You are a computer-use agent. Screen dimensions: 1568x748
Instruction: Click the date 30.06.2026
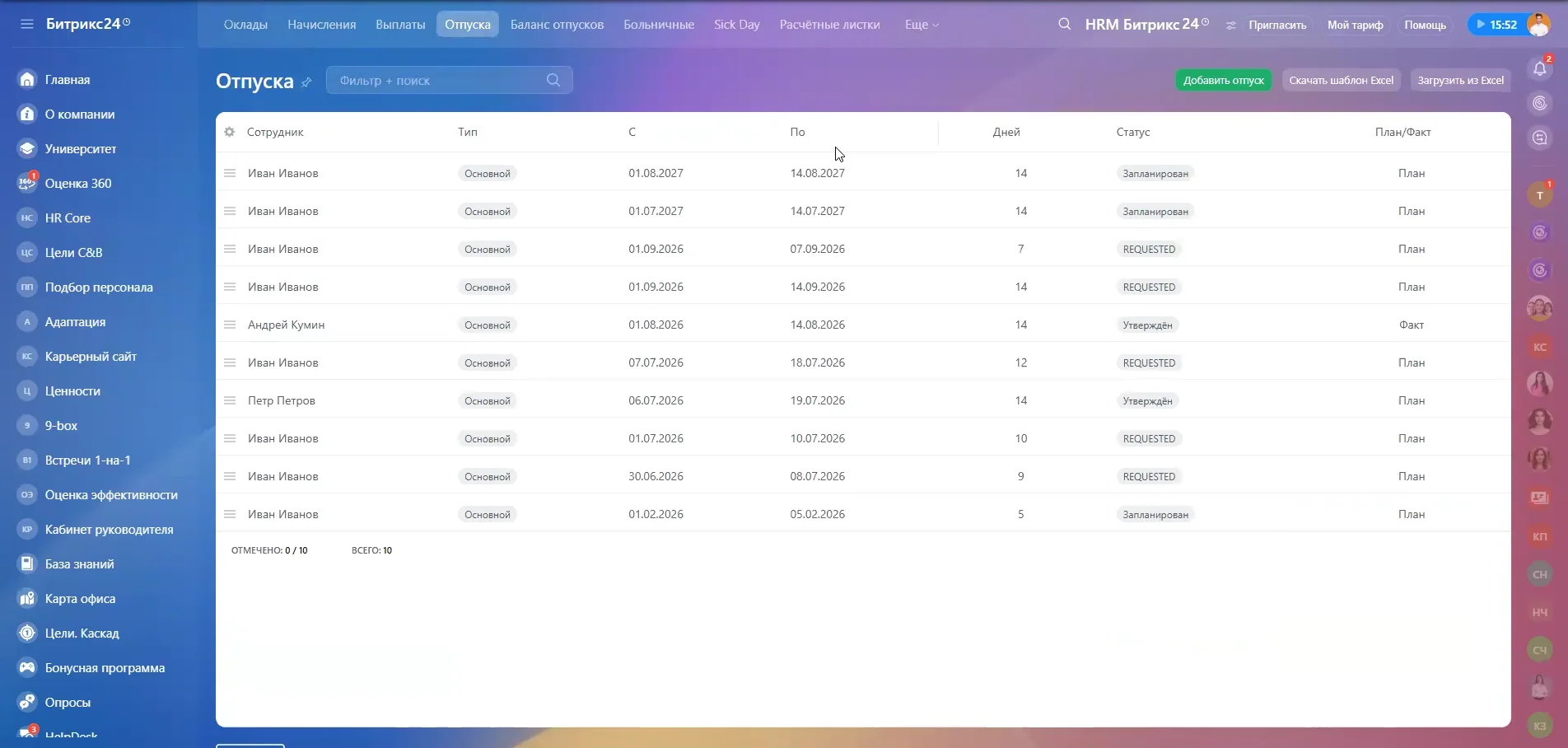(656, 476)
